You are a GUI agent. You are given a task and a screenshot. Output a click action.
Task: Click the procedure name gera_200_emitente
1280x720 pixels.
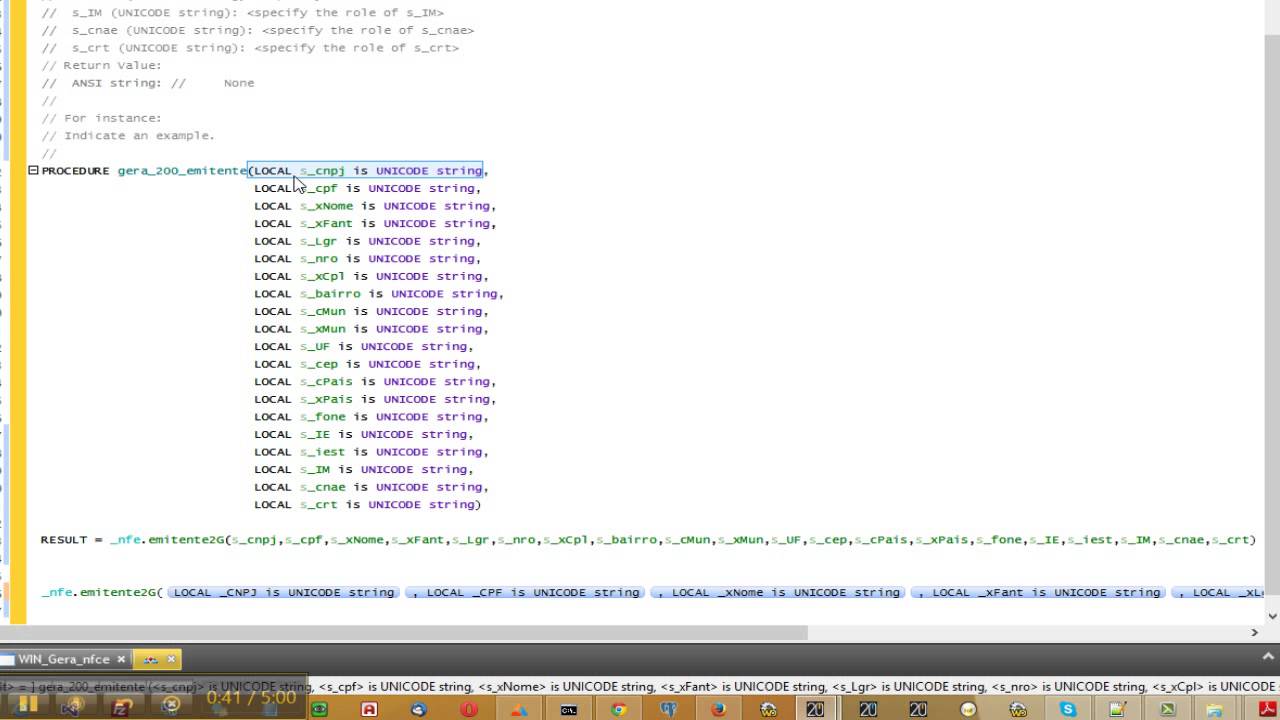[182, 171]
